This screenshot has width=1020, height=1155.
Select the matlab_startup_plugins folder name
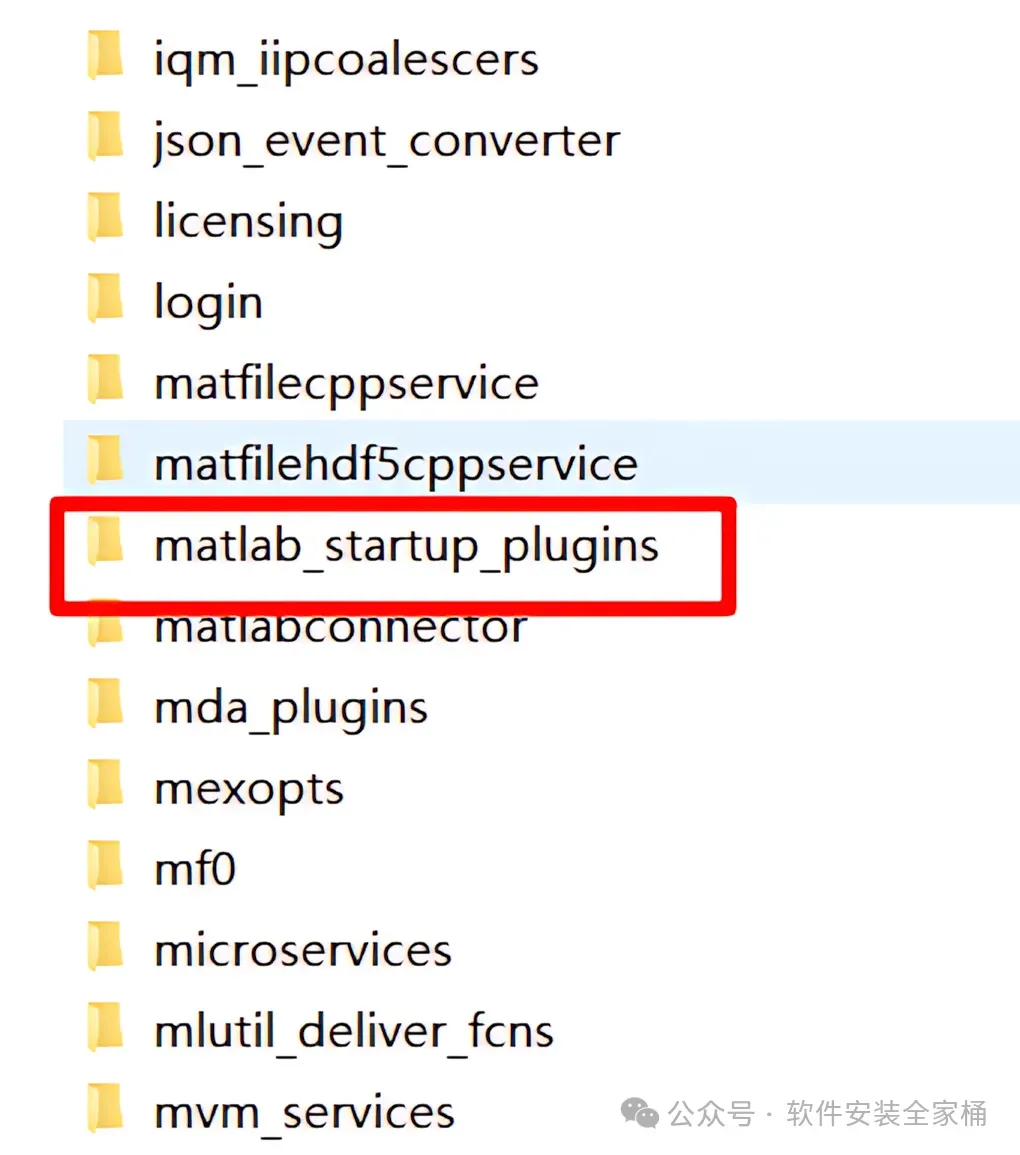click(x=406, y=547)
